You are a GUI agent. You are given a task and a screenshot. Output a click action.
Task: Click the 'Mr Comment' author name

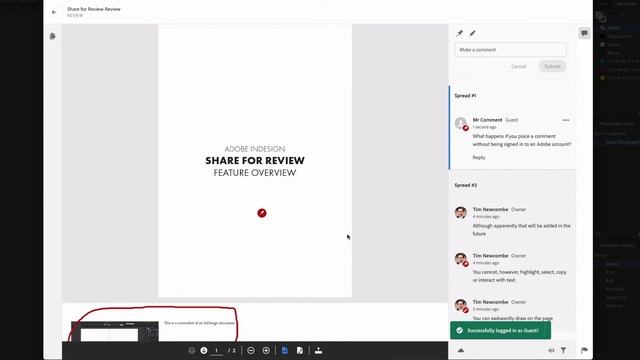[x=487, y=120]
